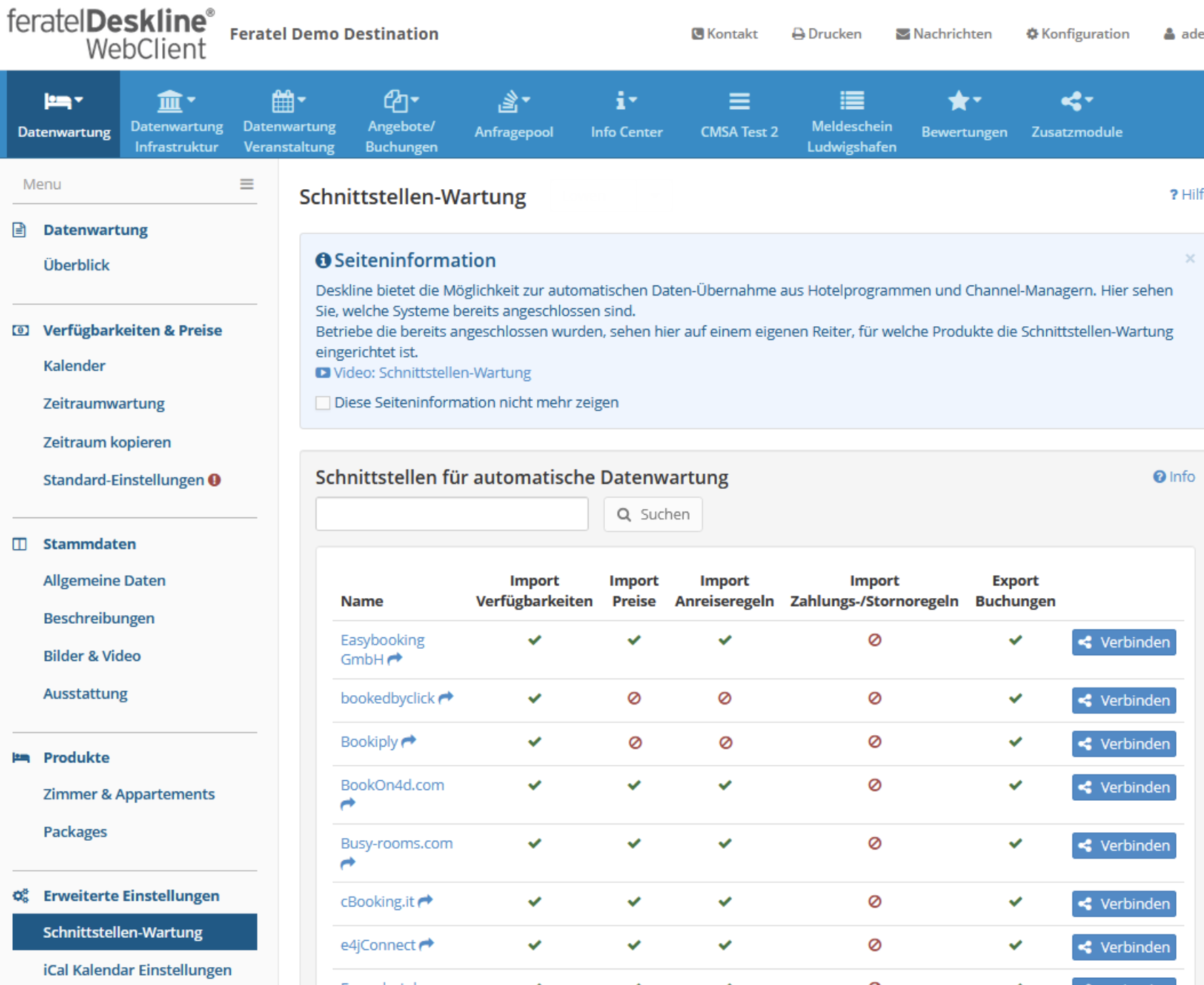Click the Verfügbarkeiten & Preise money icon
1204x985 pixels.
pyautogui.click(x=21, y=330)
